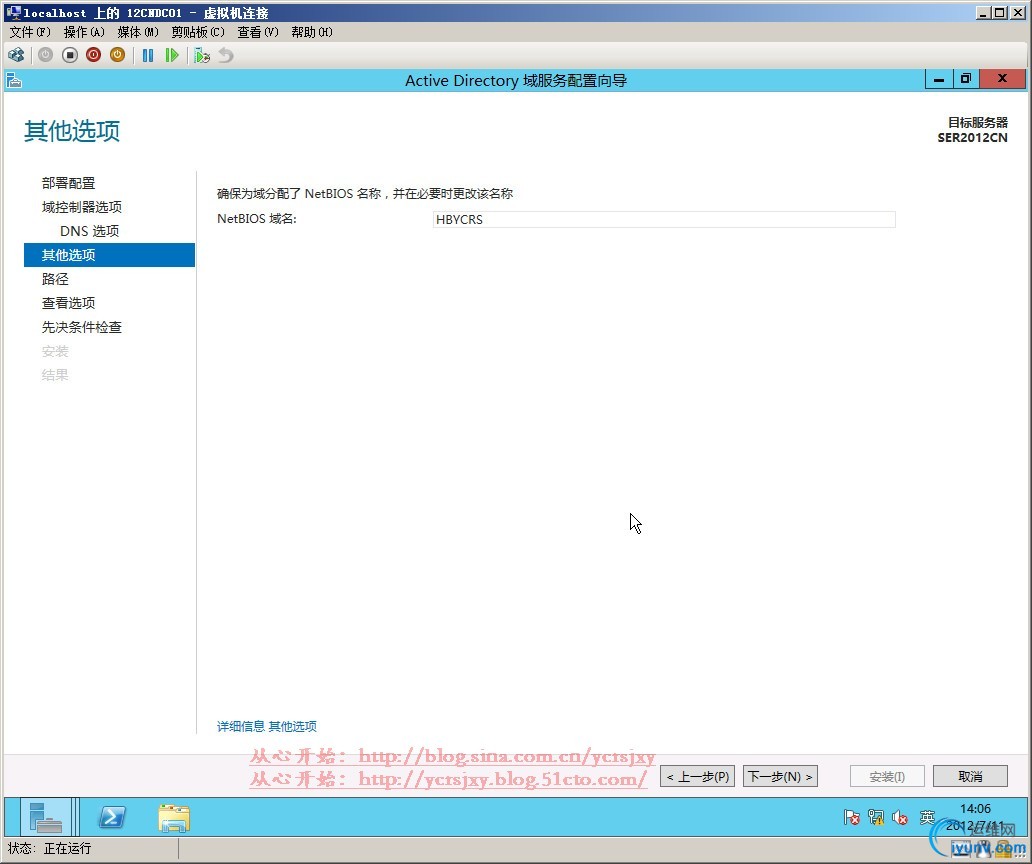Click the red Shut Down icon
1032x864 pixels.
[93, 55]
